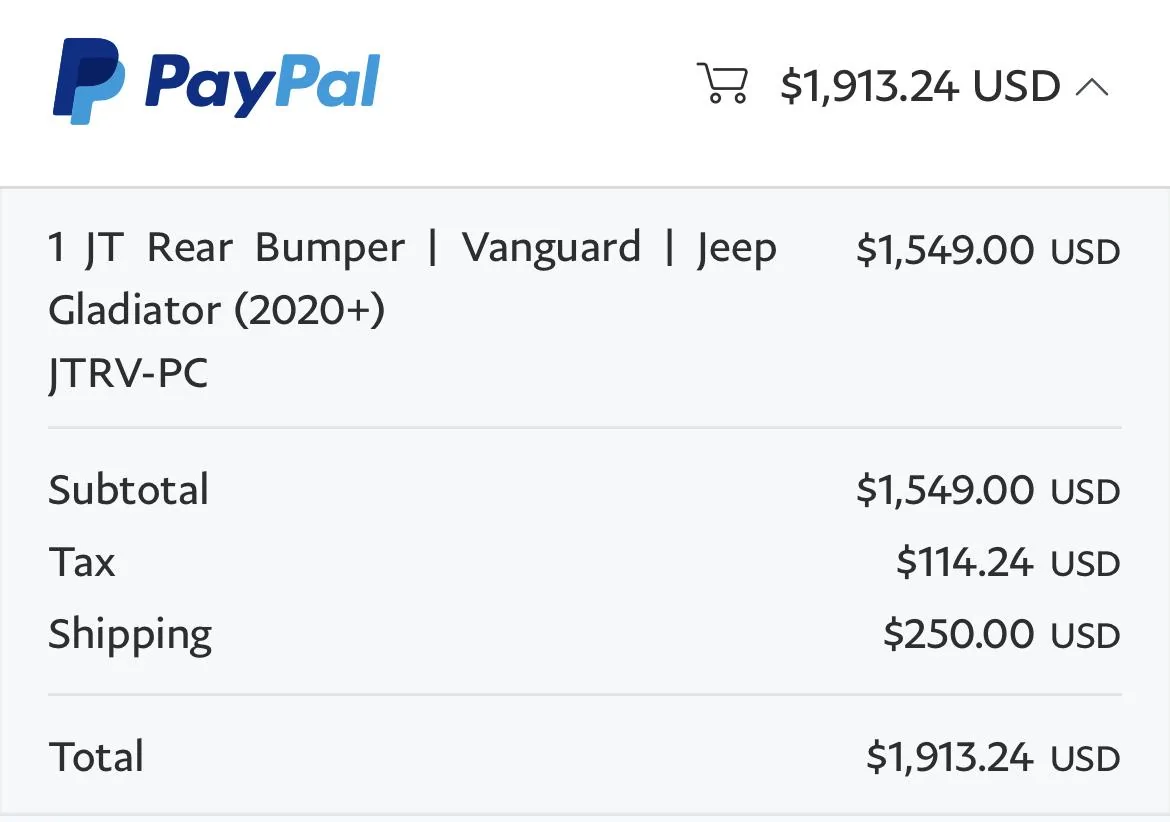The height and width of the screenshot is (822, 1170).
Task: Click the item price $1,549.00 USD
Action: tap(988, 249)
